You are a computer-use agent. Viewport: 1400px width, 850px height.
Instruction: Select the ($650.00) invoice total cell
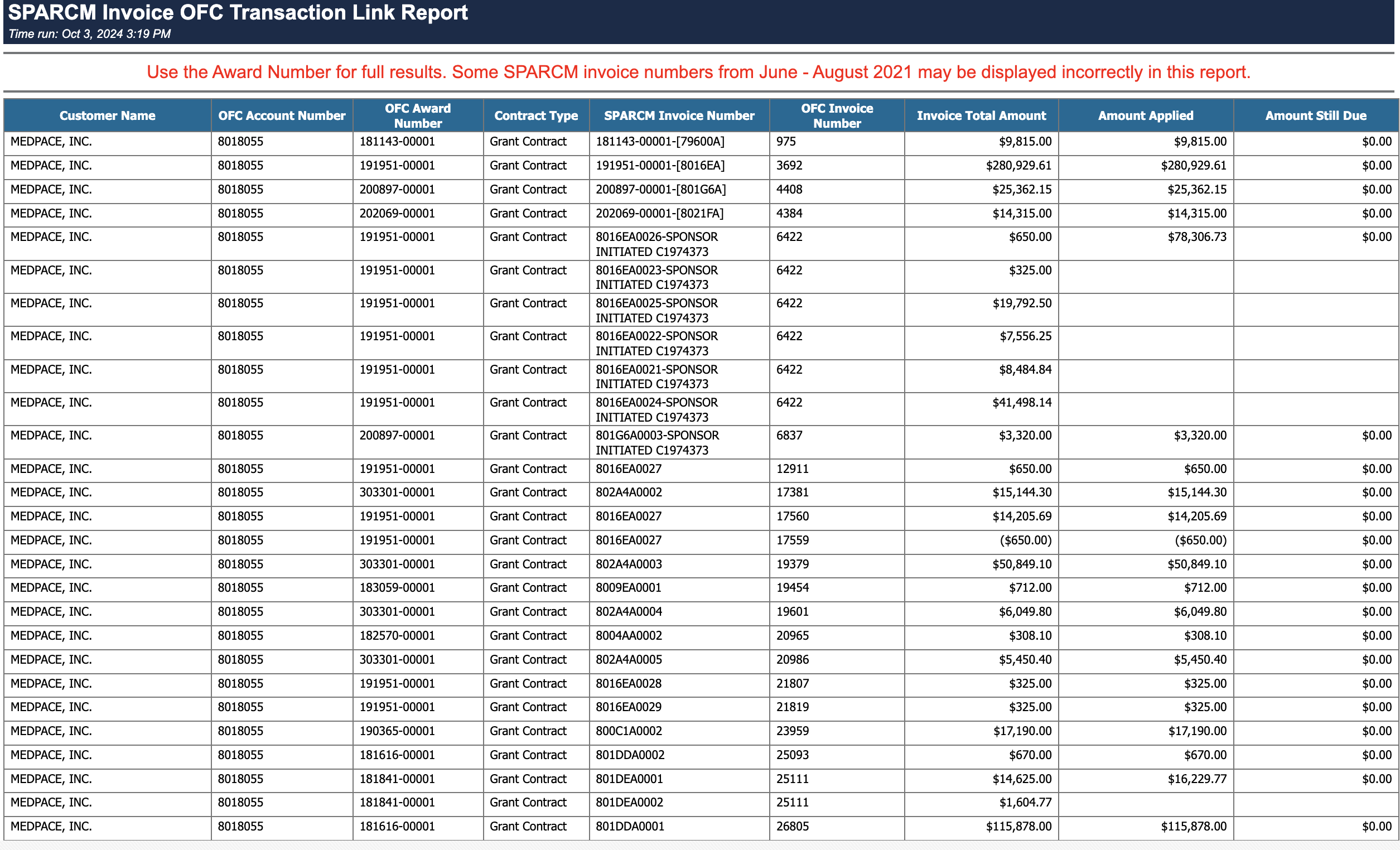tap(1025, 540)
